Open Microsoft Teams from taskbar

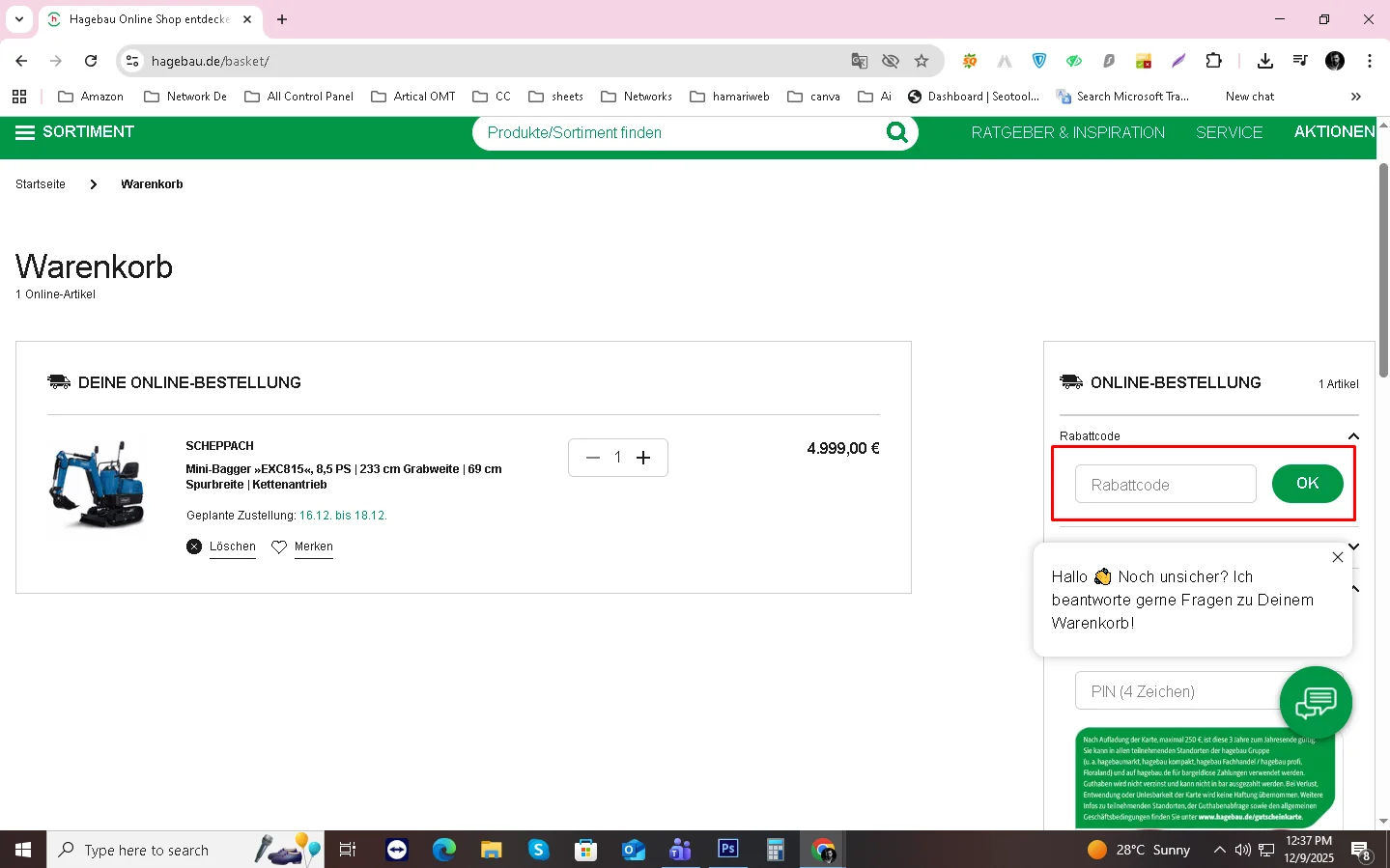tap(681, 850)
